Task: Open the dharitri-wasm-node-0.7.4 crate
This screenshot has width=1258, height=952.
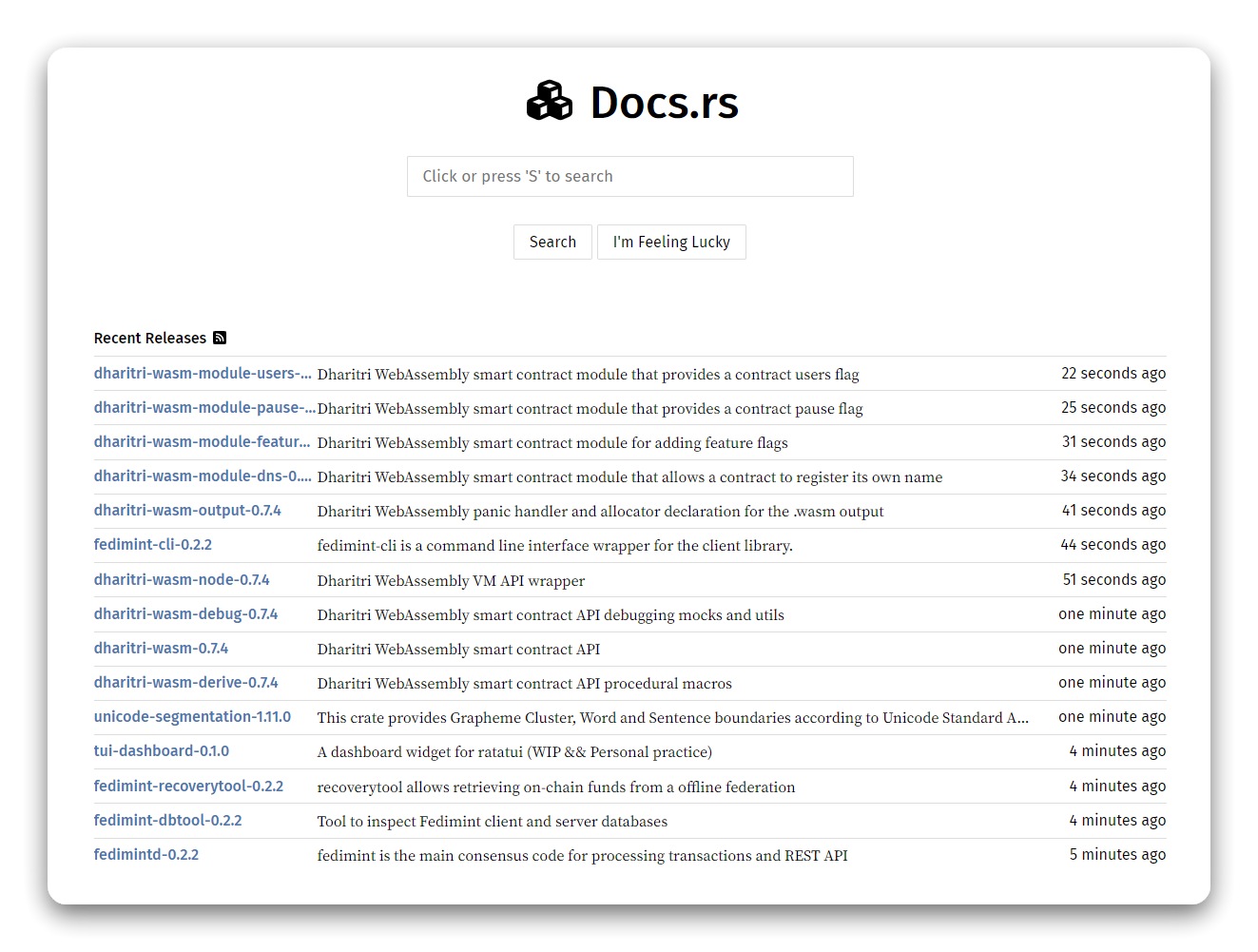Action: point(182,579)
